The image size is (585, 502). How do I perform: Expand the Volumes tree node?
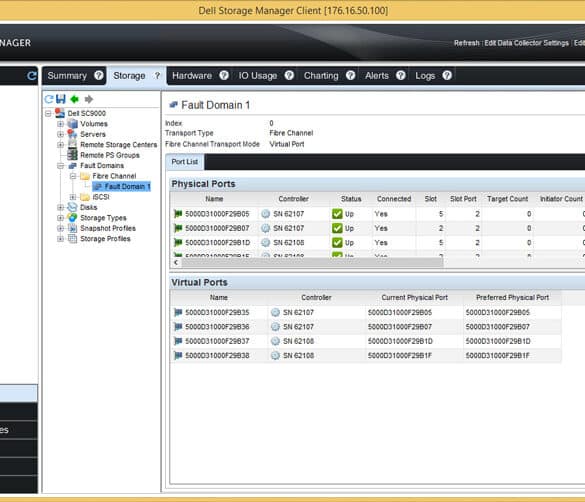pyautogui.click(x=60, y=124)
